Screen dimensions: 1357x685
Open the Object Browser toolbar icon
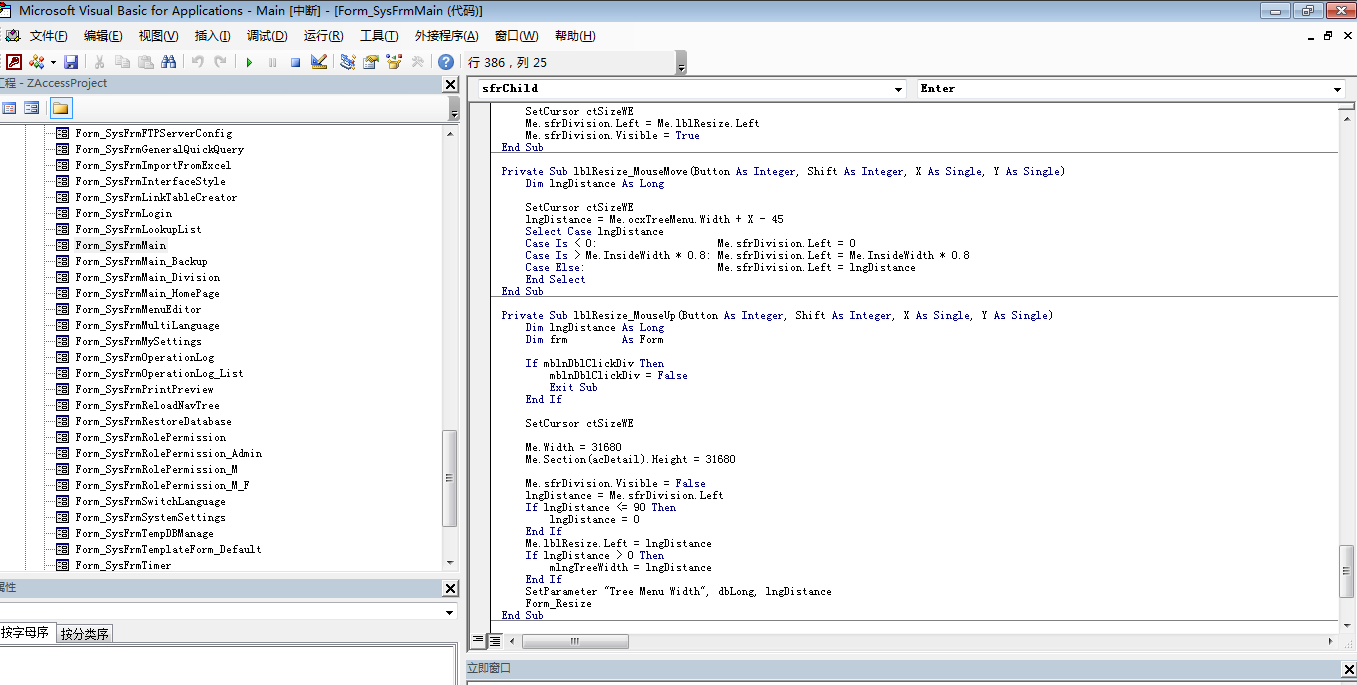click(393, 62)
